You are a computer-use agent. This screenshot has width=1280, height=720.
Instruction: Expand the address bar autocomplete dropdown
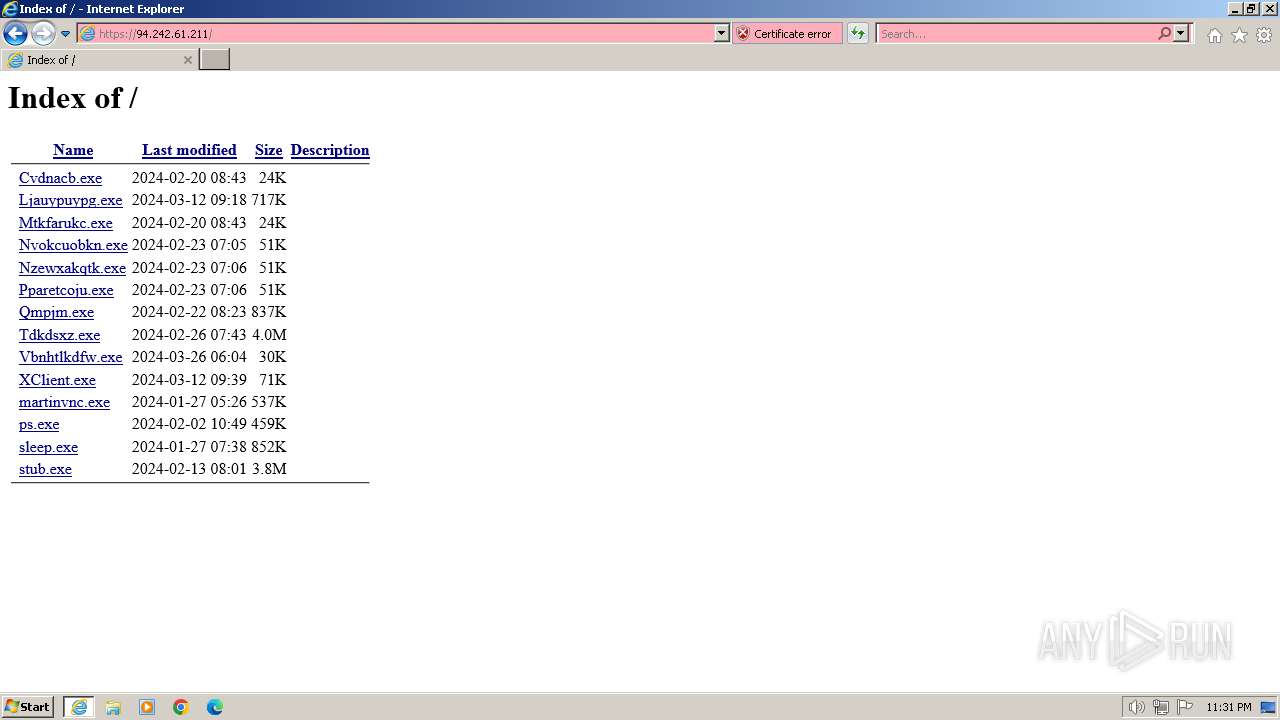click(x=722, y=34)
